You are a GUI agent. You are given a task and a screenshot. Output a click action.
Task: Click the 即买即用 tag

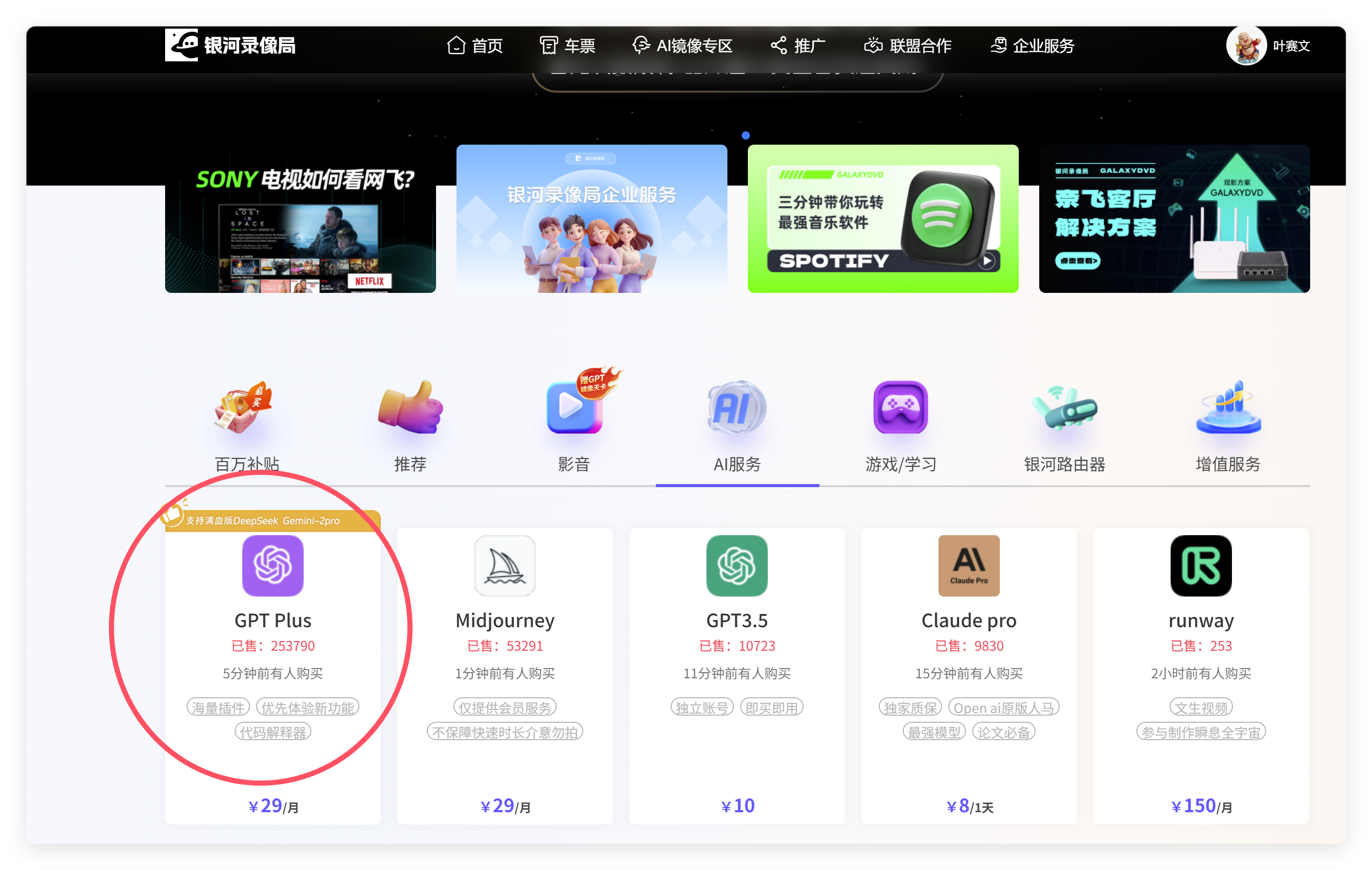coord(771,707)
